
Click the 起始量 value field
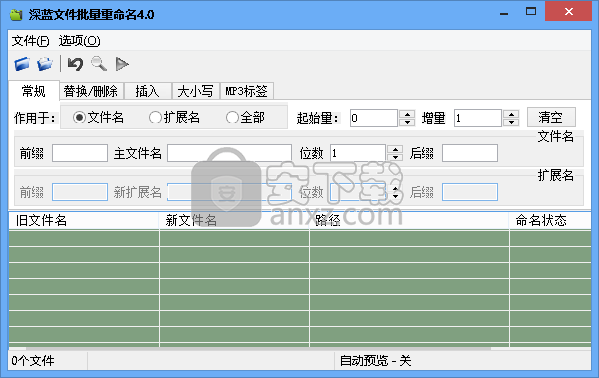[374, 118]
